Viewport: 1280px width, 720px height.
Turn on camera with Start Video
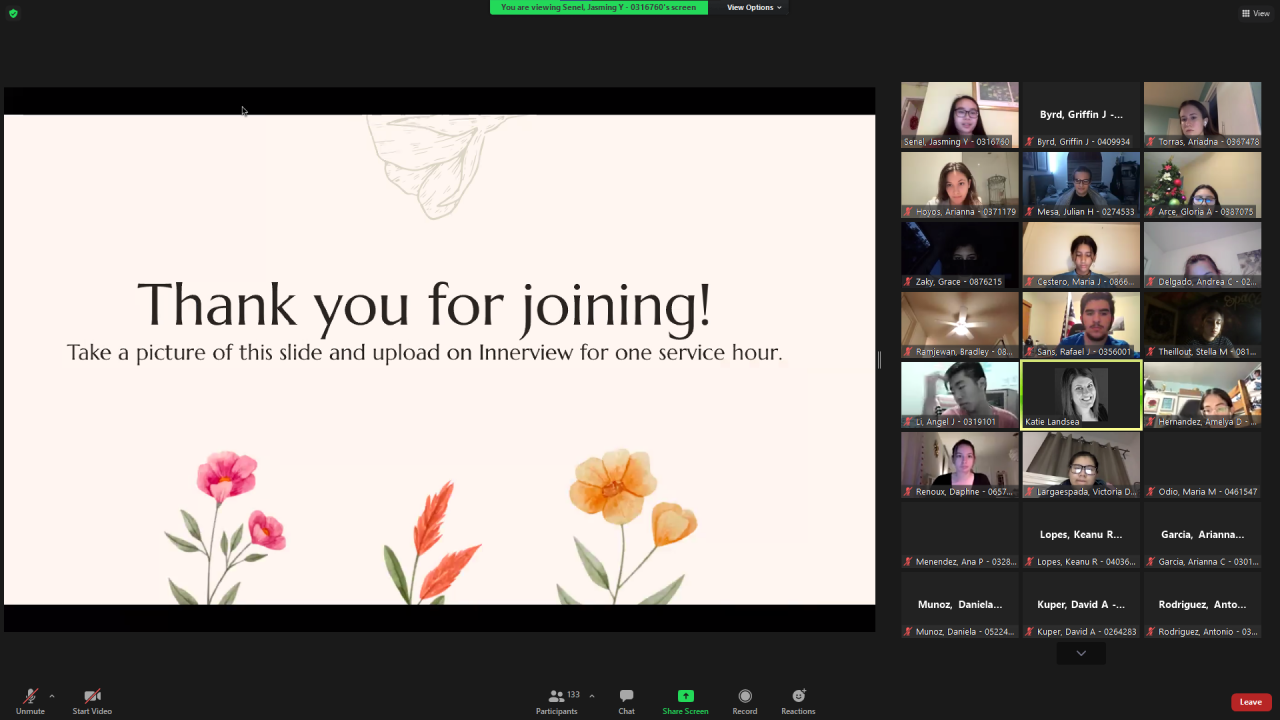[x=92, y=701]
